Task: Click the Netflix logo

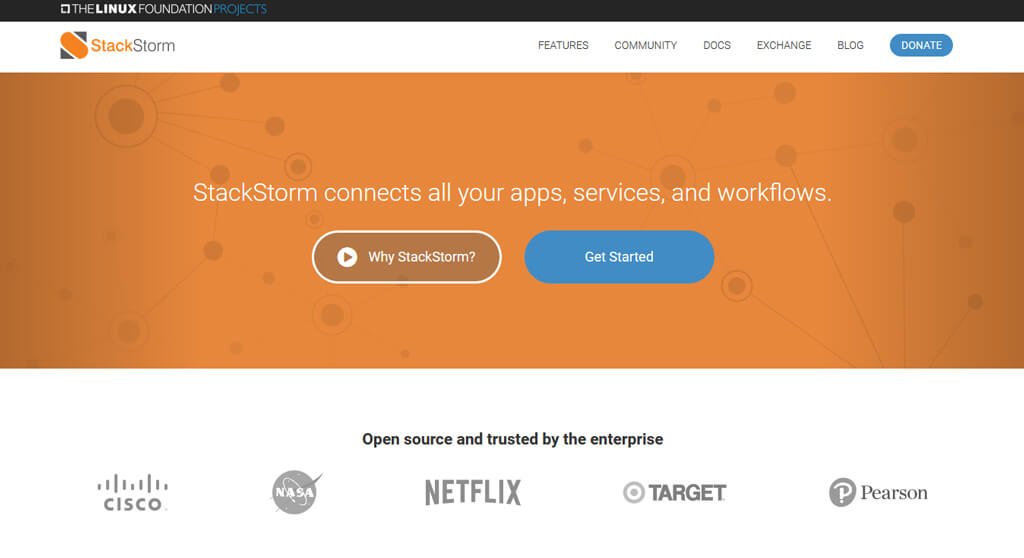Action: [x=473, y=492]
